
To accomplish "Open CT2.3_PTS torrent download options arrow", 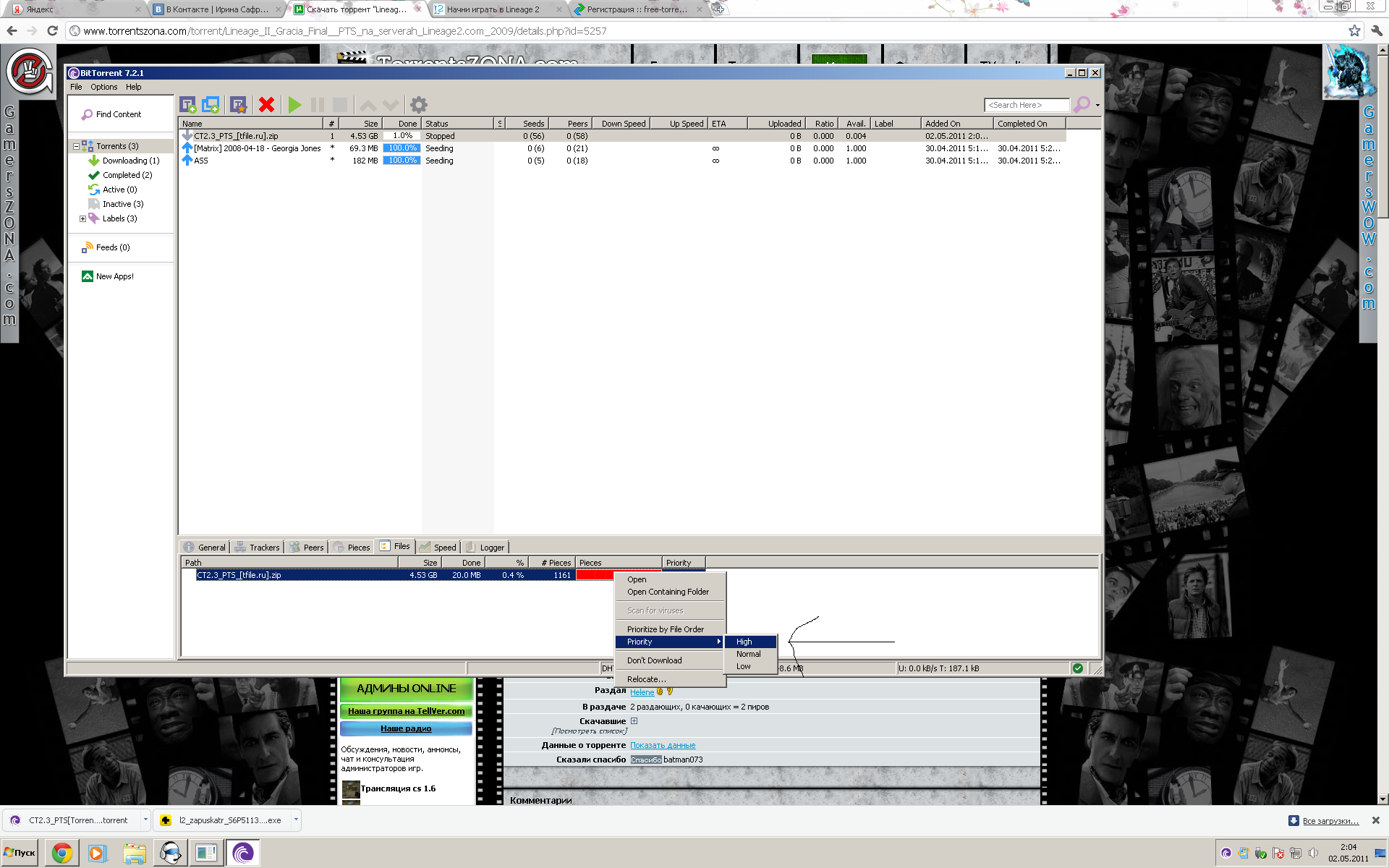I will tap(145, 820).
